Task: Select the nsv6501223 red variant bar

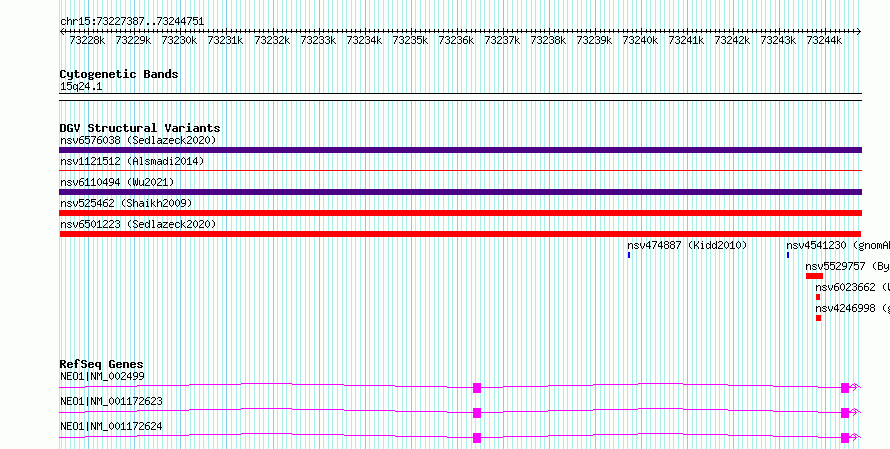Action: (460, 234)
